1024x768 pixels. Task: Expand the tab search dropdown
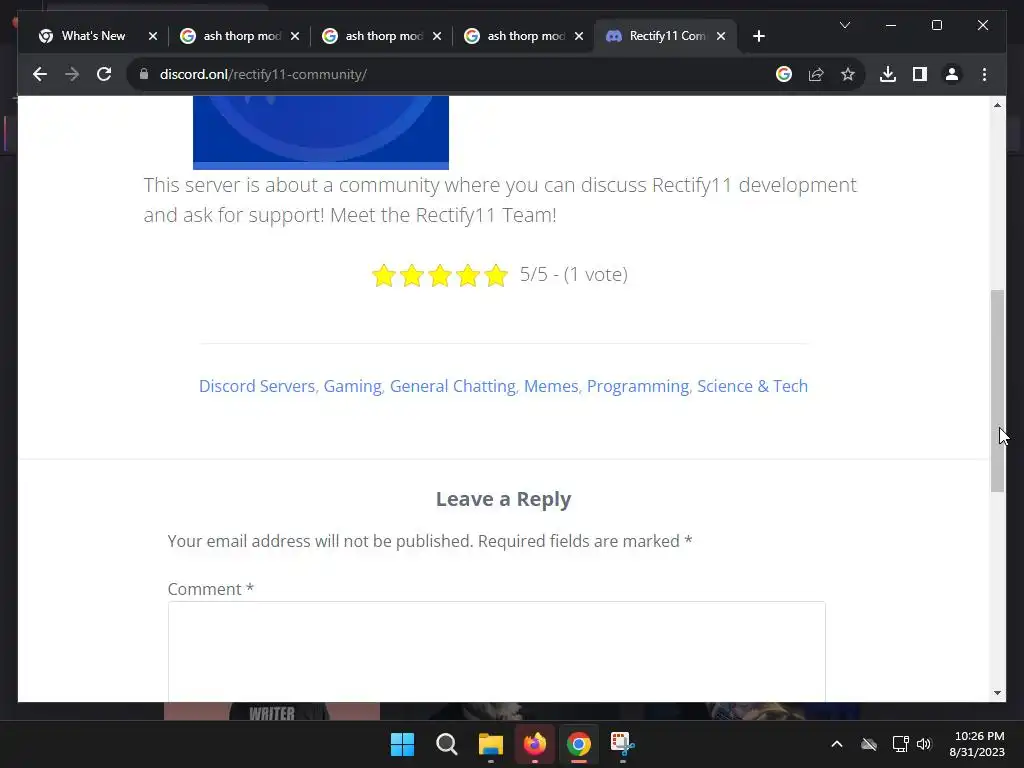tap(844, 25)
